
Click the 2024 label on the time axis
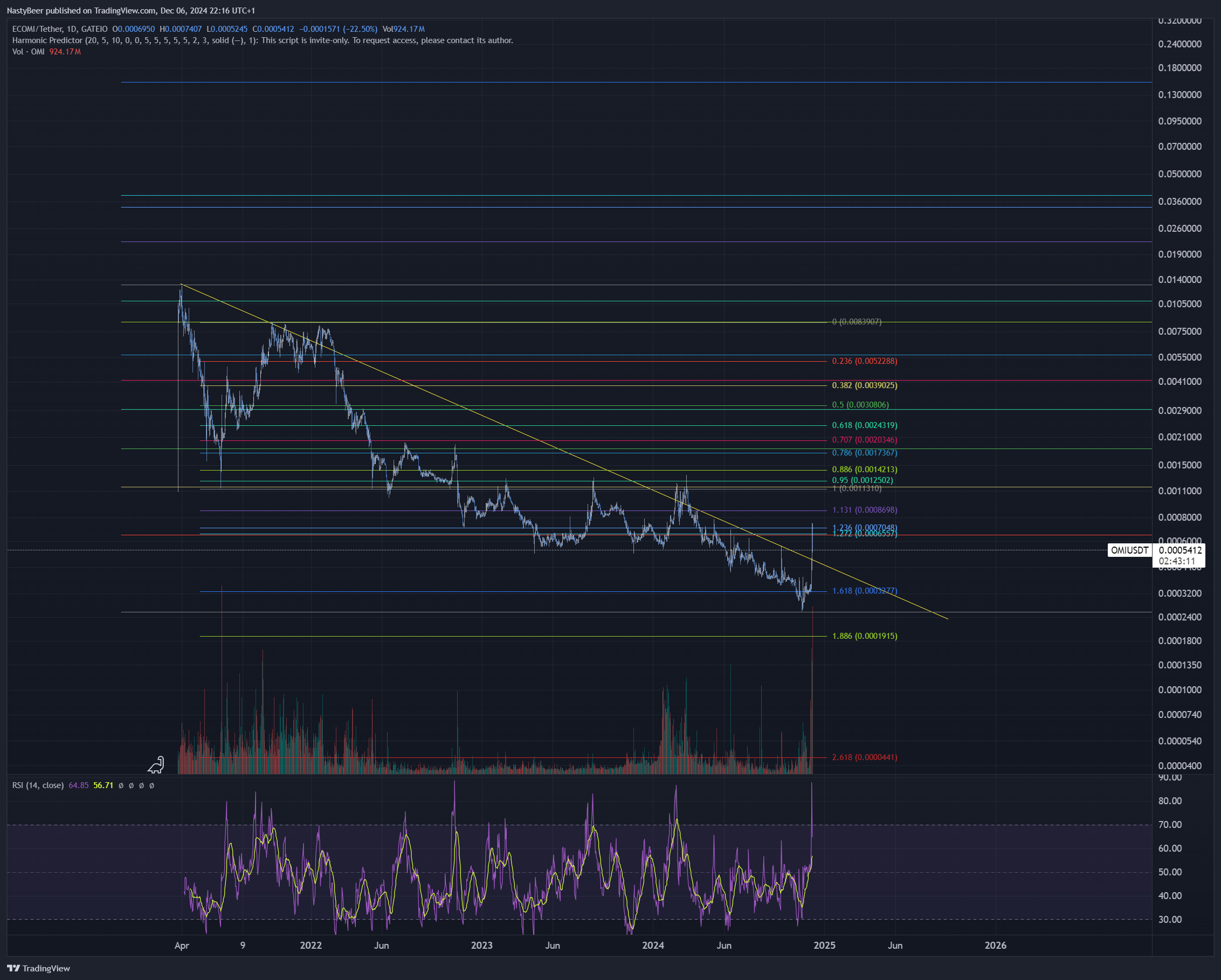(653, 946)
